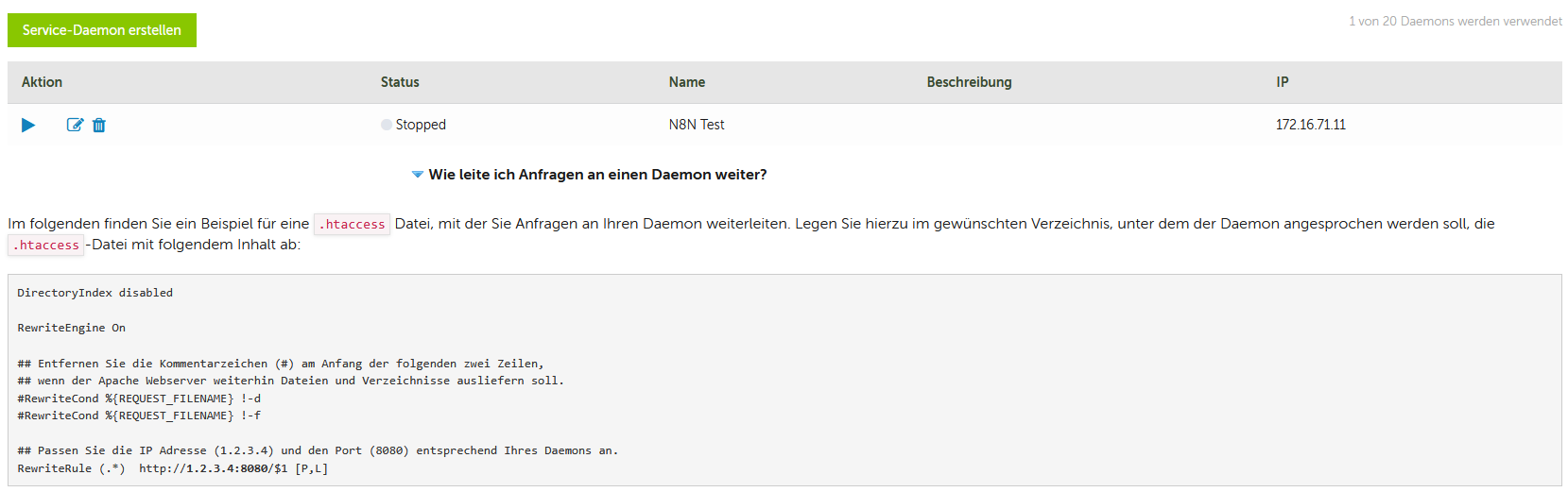
Task: Select the Beschreibung column header
Action: pyautogui.click(x=969, y=82)
